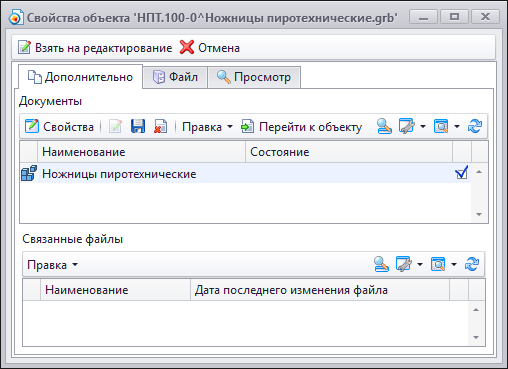Click 'Взять на редактирование' button
The image size is (508, 369).
tap(95, 48)
